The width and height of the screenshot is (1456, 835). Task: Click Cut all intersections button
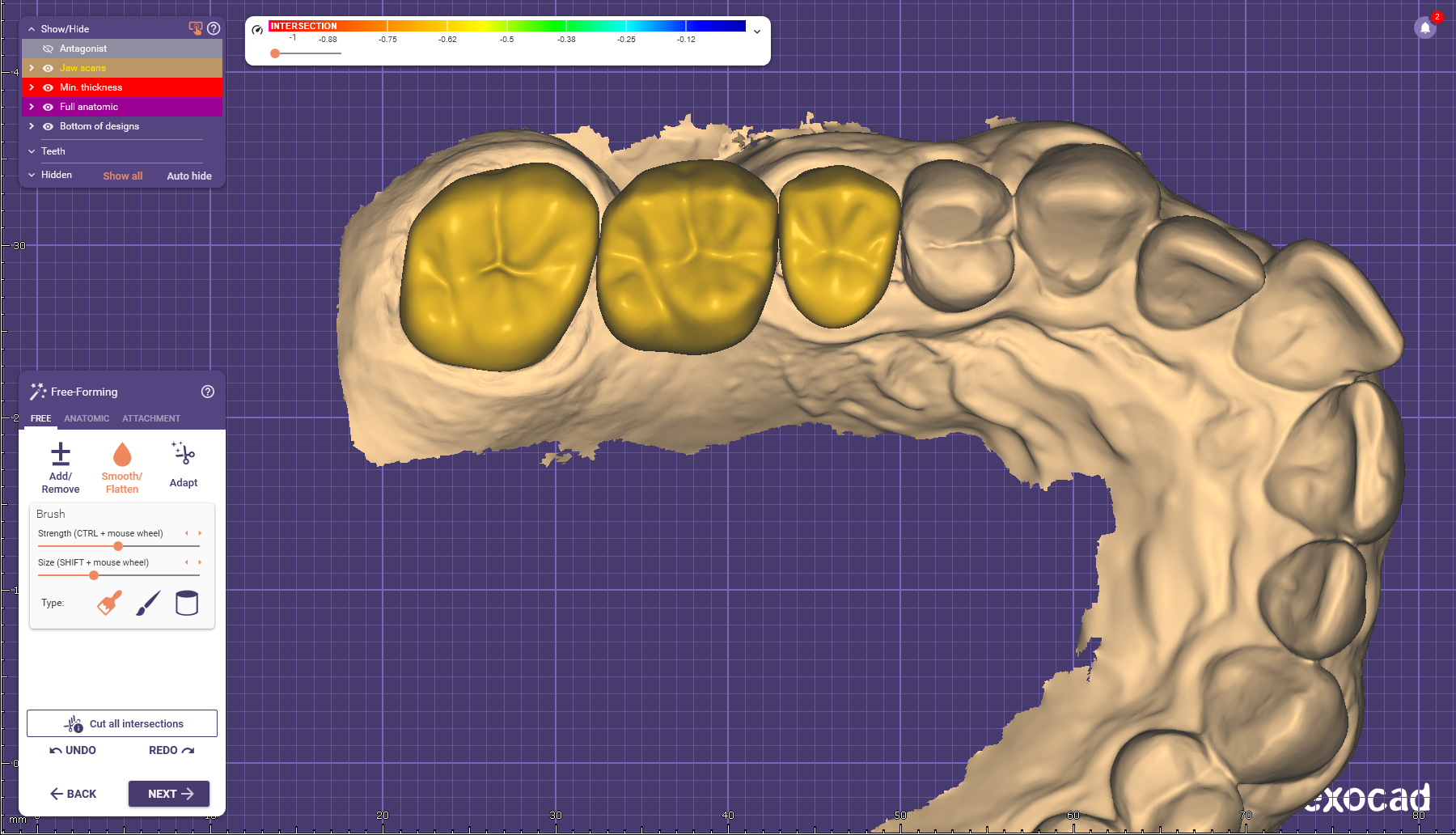coord(122,723)
